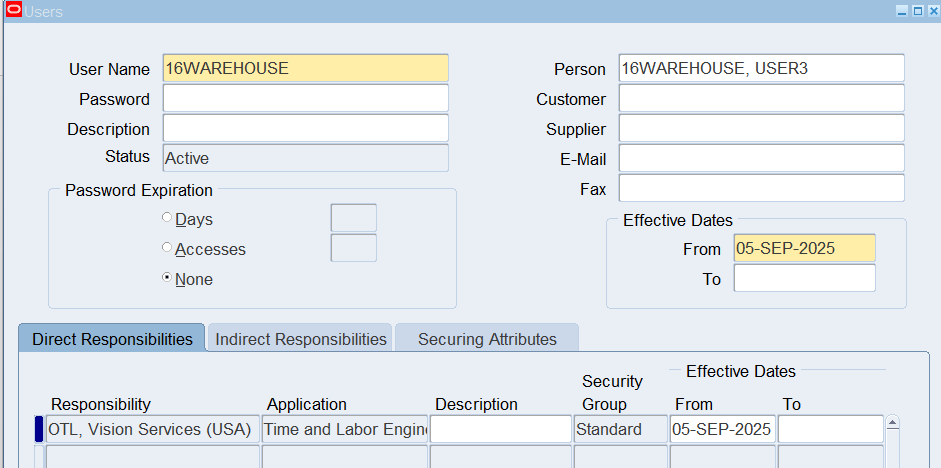Image resolution: width=941 pixels, height=468 pixels.
Task: Click the Effective Dates From field
Action: pos(804,249)
